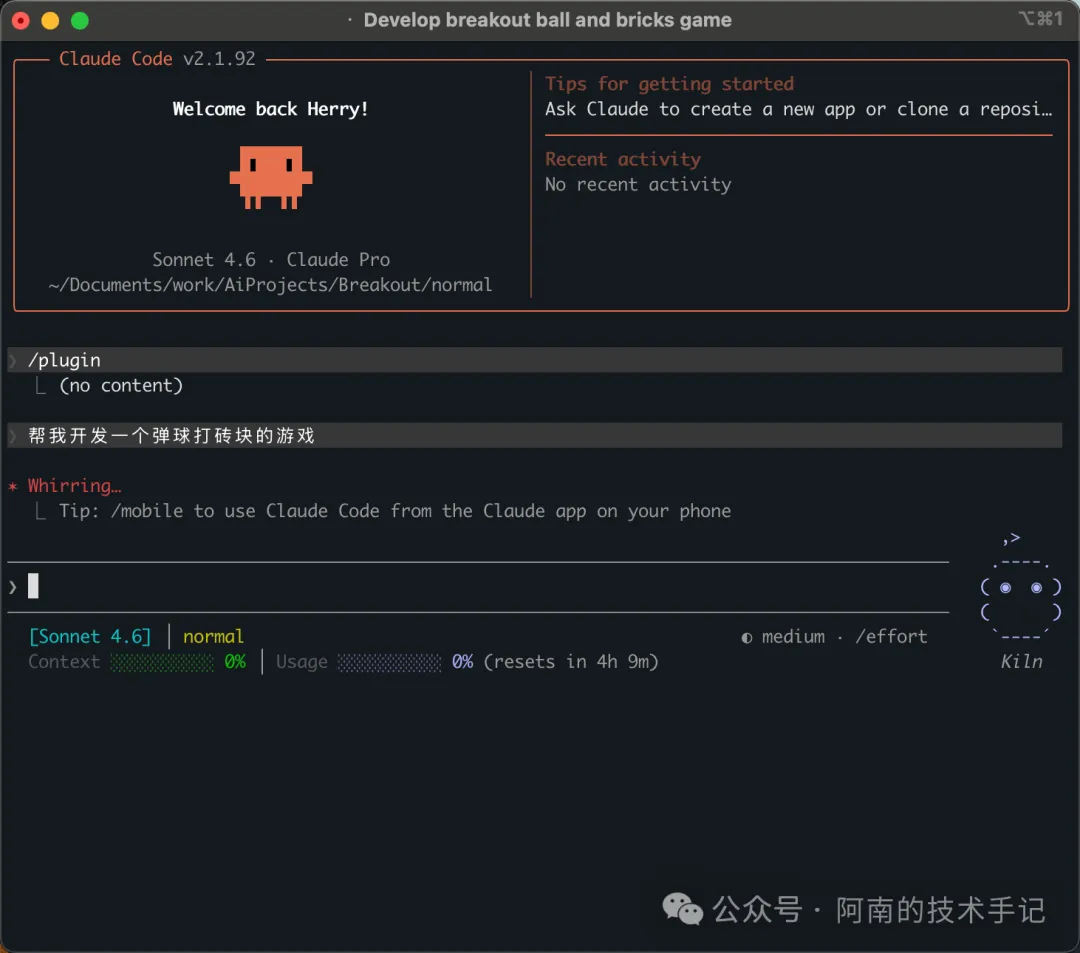Close the terminal window with red button
This screenshot has width=1080, height=953.
[x=21, y=21]
